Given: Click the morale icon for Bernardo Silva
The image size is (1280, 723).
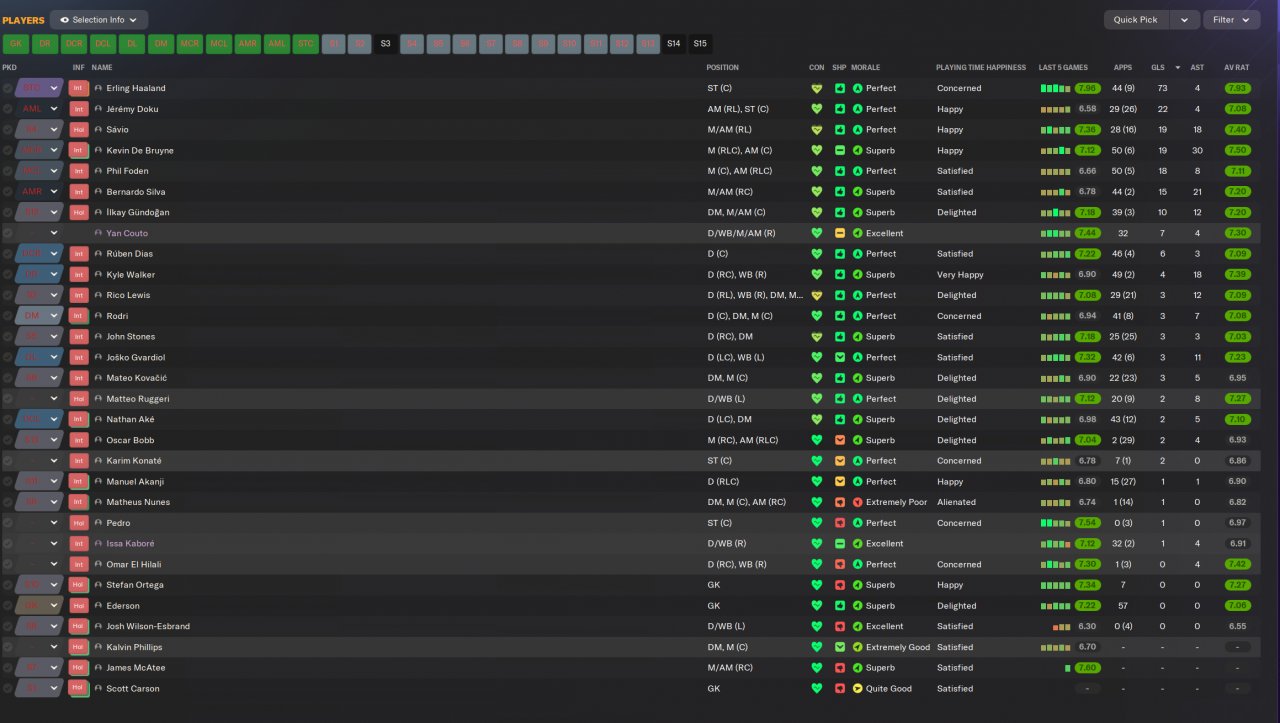Looking at the screenshot, I should pos(857,192).
